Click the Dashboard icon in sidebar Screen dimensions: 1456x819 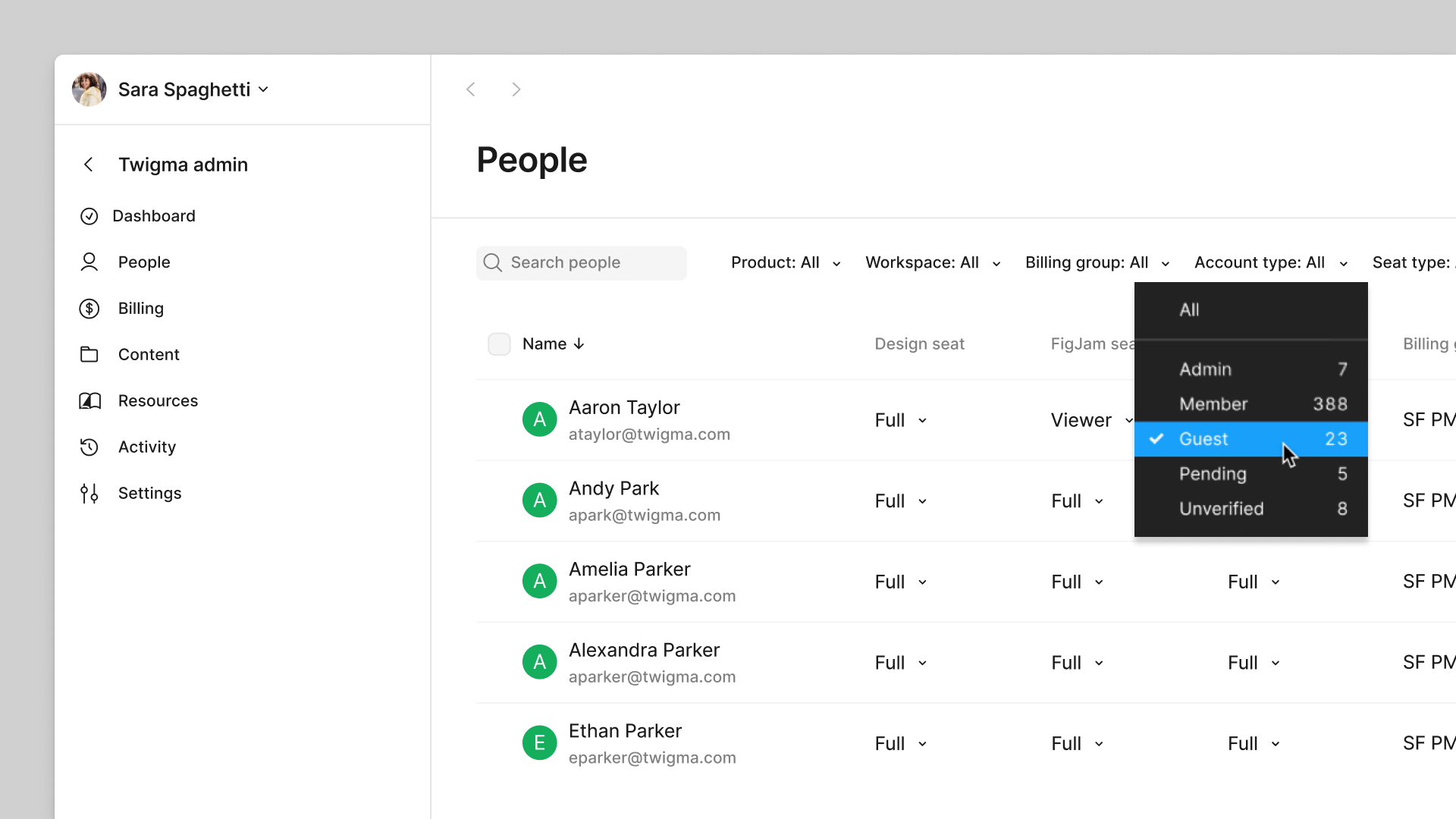[89, 216]
